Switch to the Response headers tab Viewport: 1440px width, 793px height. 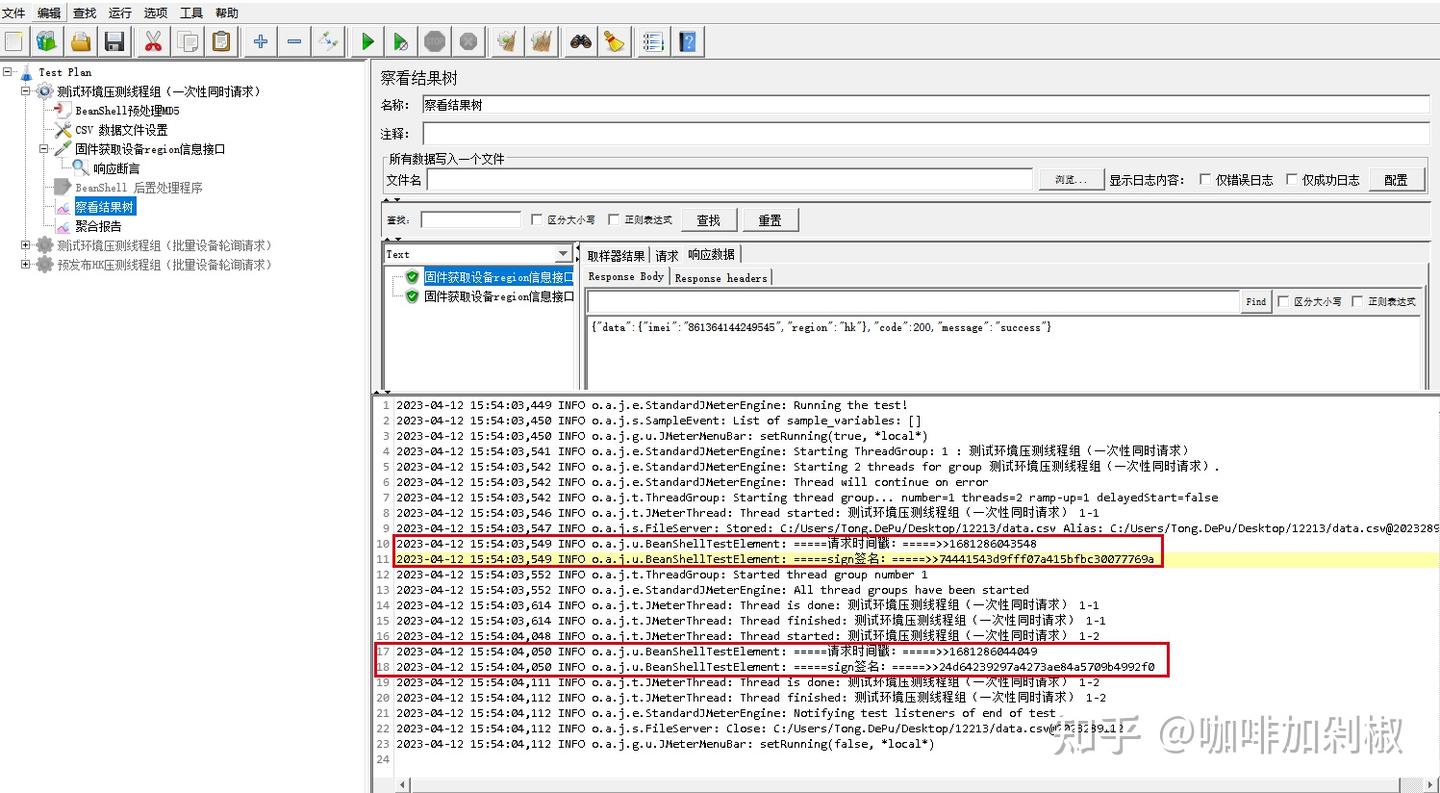(x=721, y=278)
